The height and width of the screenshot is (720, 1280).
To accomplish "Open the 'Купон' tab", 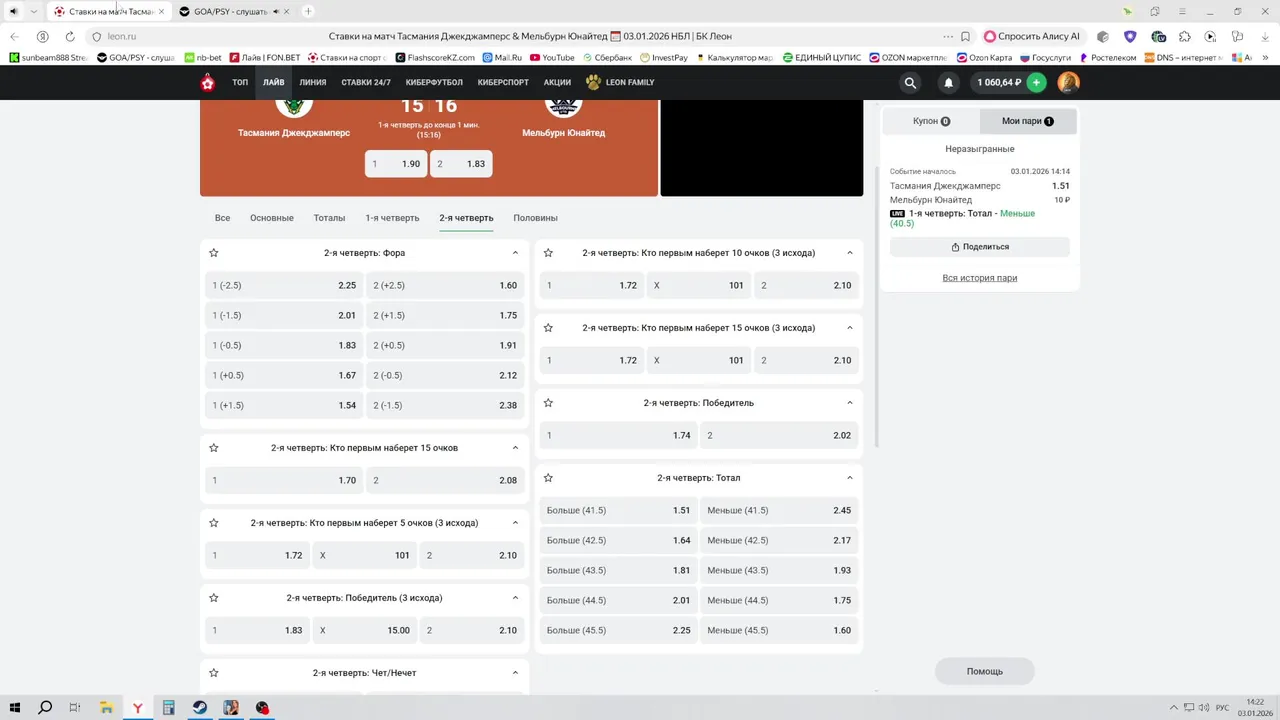I will pos(931,121).
